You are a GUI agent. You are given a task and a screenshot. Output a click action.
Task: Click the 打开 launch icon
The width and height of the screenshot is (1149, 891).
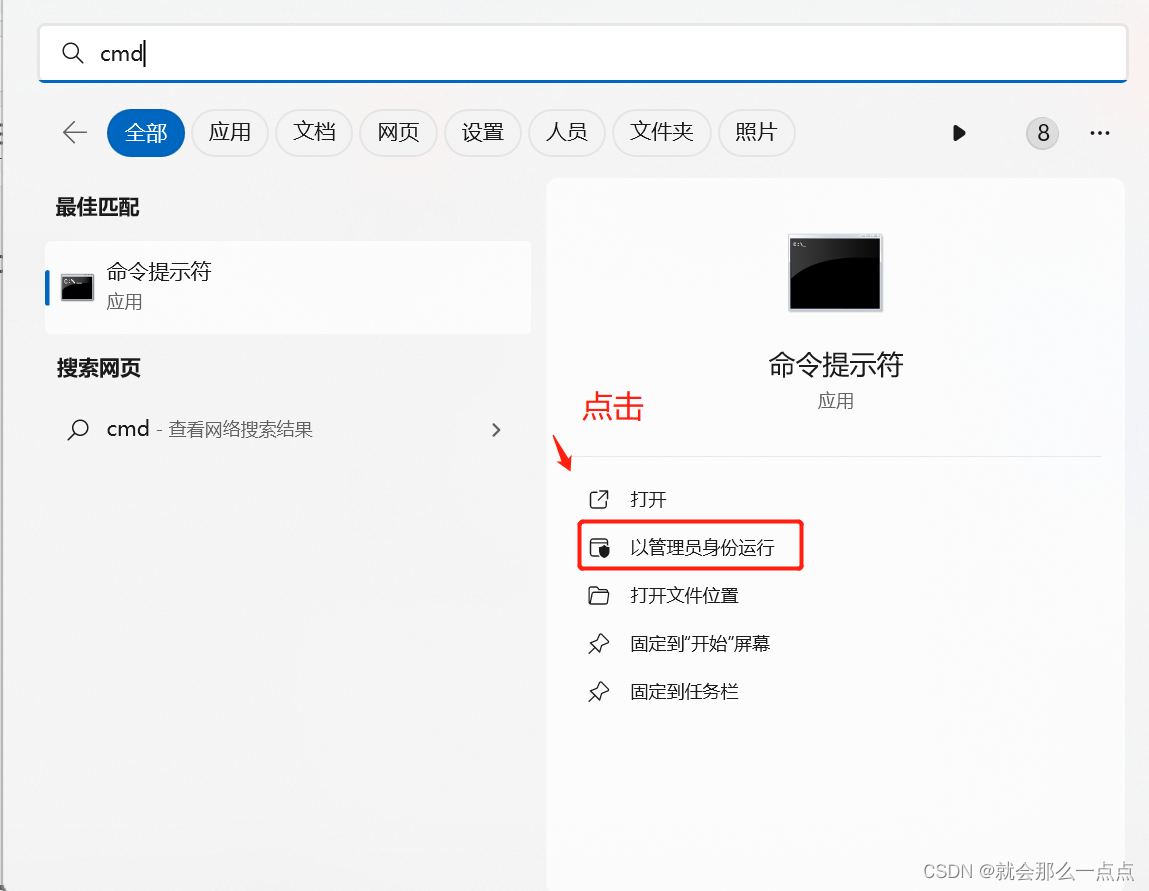(x=599, y=500)
